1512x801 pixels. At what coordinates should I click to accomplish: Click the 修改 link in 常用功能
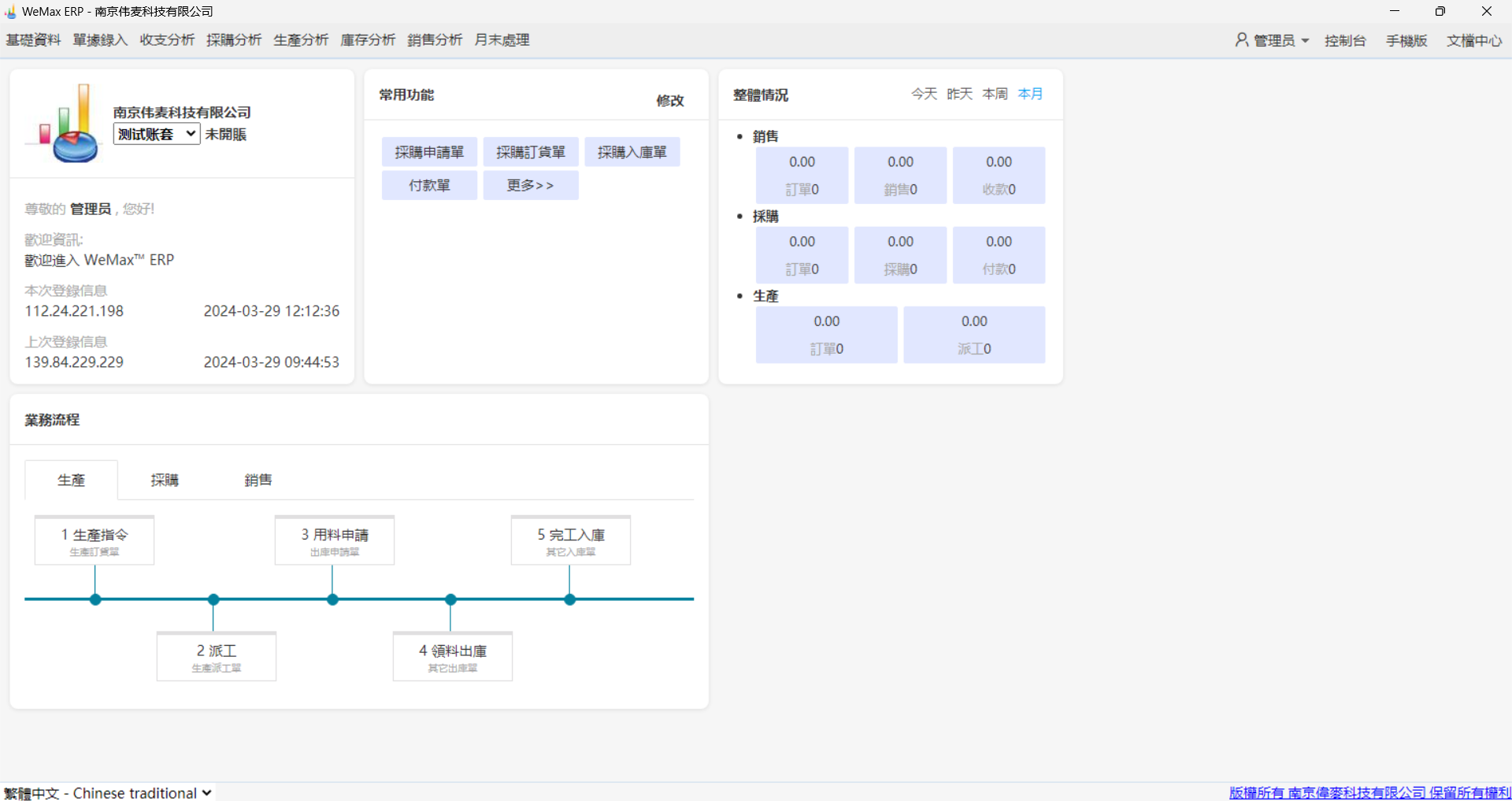pos(669,100)
